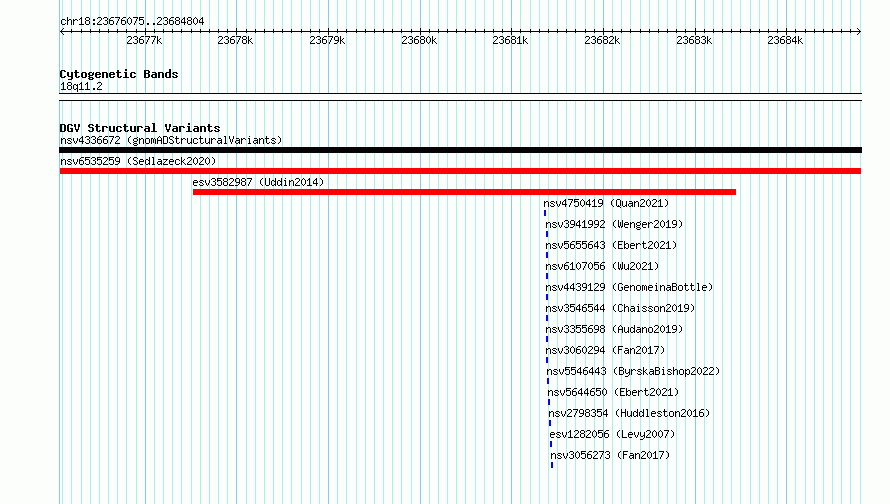
Task: Click the left arrowhead of coordinate ruler
Action: [62, 31]
